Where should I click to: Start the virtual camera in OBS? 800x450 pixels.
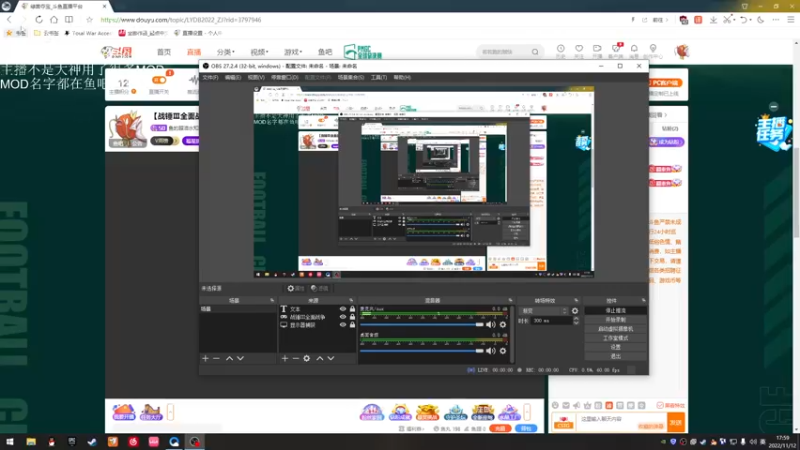[615, 329]
